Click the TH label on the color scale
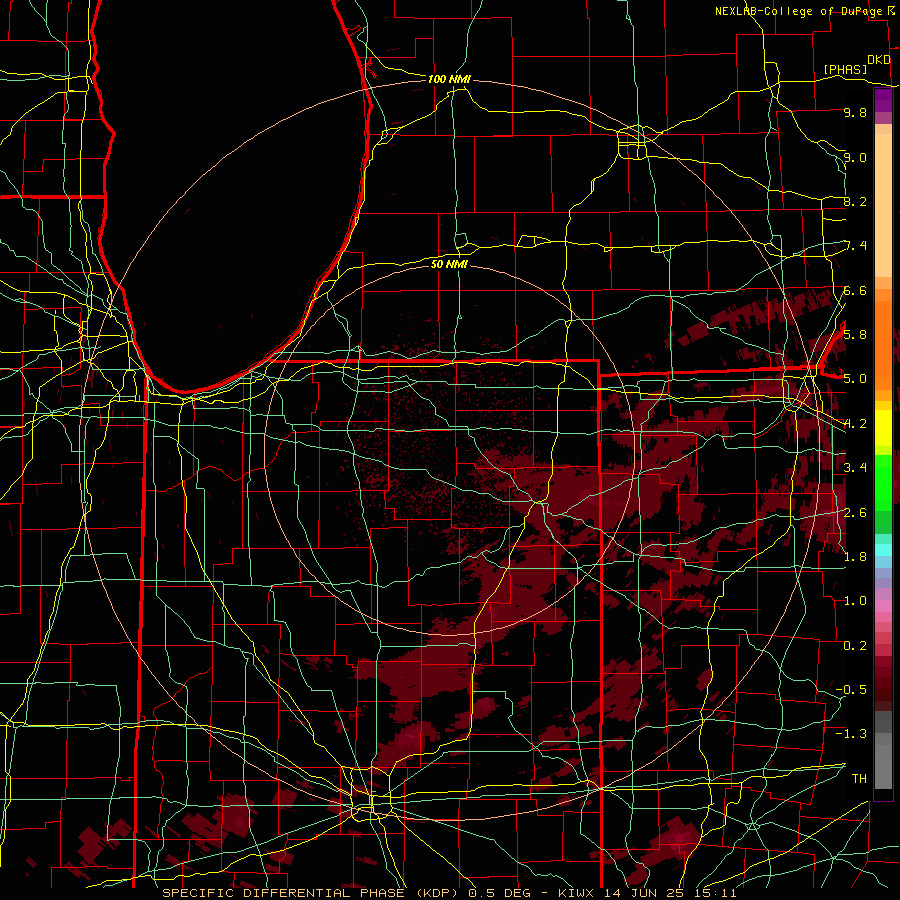The width and height of the screenshot is (900, 900). (x=859, y=778)
